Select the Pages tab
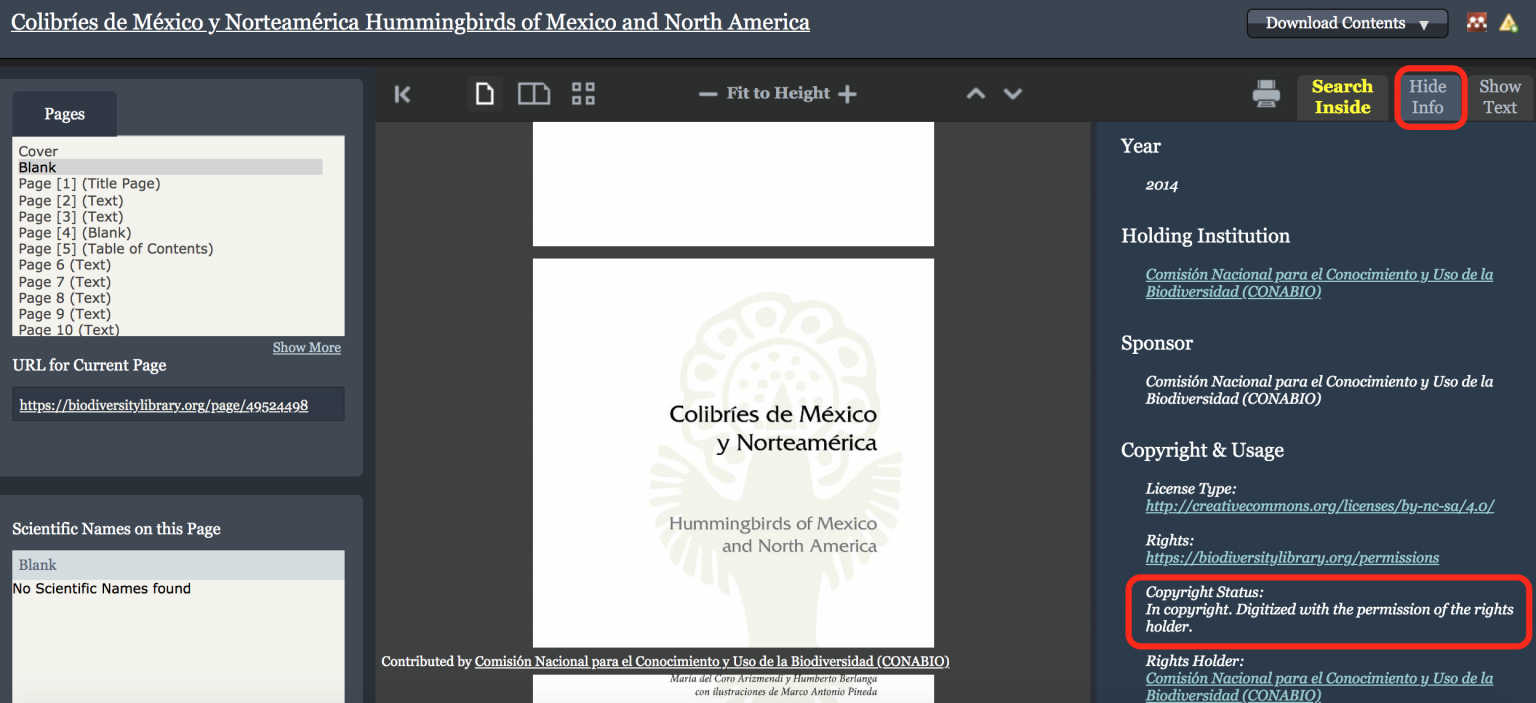Screen dimensions: 1536x703 64,114
